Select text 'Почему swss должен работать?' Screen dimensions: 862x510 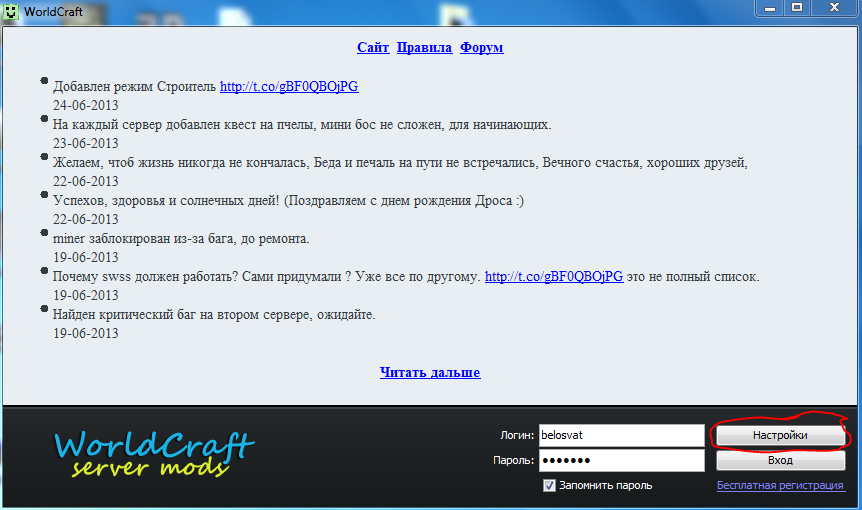pos(145,276)
